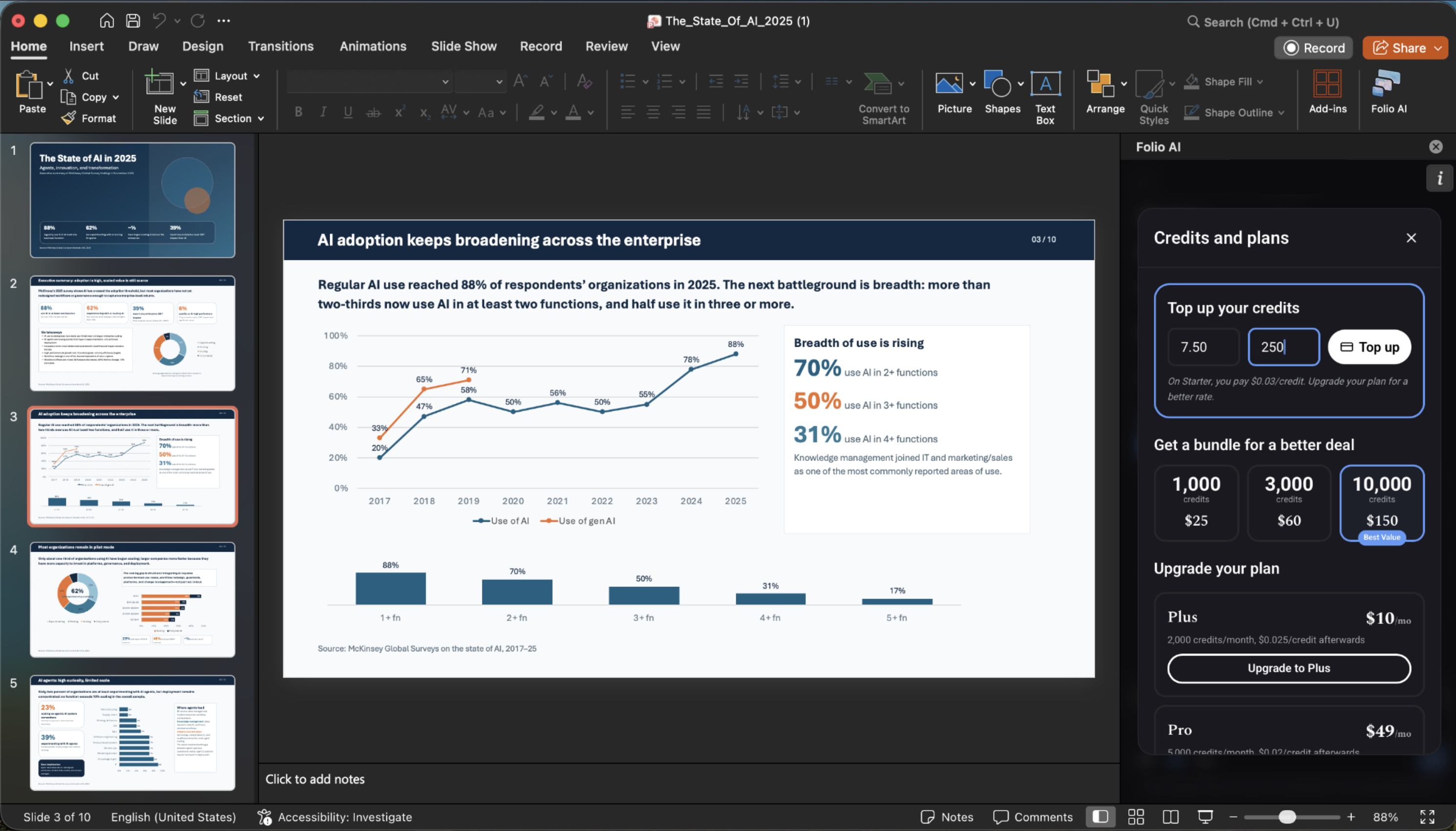The image size is (1456, 831).
Task: Open the font name combo box
Action: [x=369, y=82]
